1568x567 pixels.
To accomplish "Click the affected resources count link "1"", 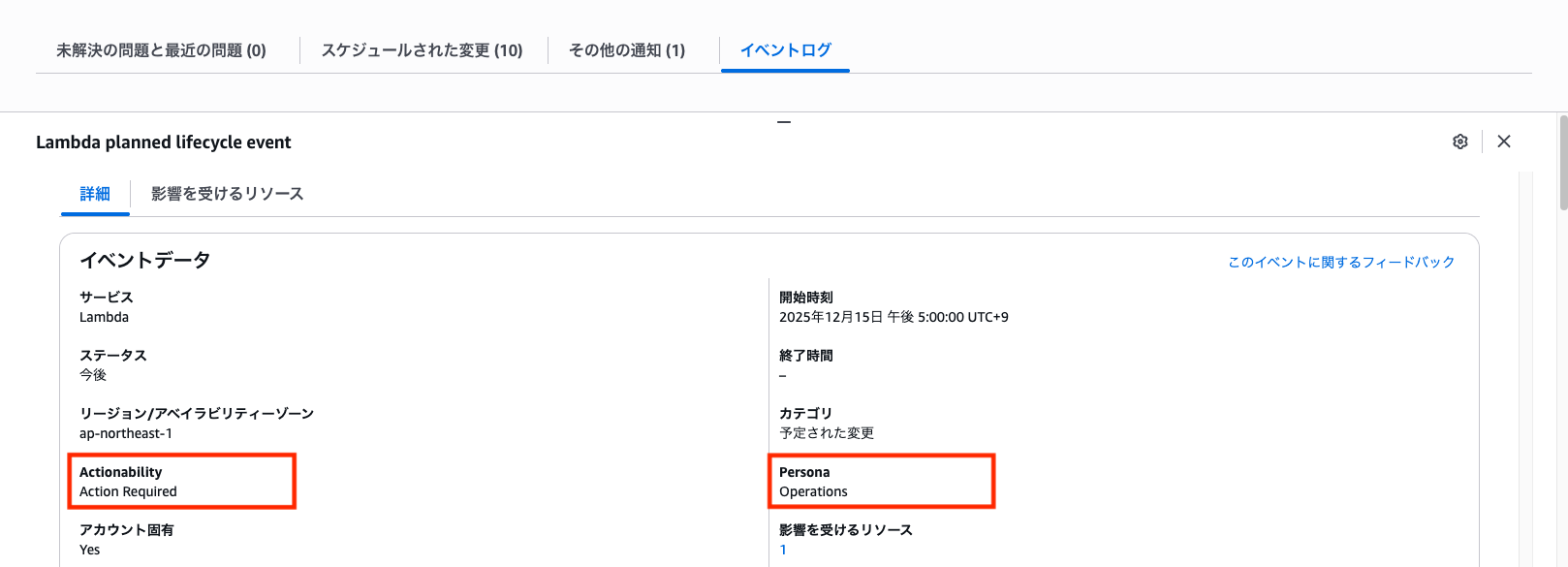I will 783,550.
